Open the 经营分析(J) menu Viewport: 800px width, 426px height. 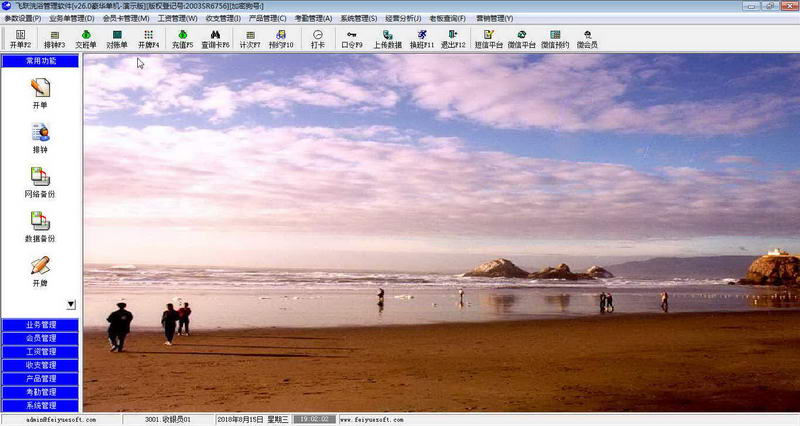403,18
